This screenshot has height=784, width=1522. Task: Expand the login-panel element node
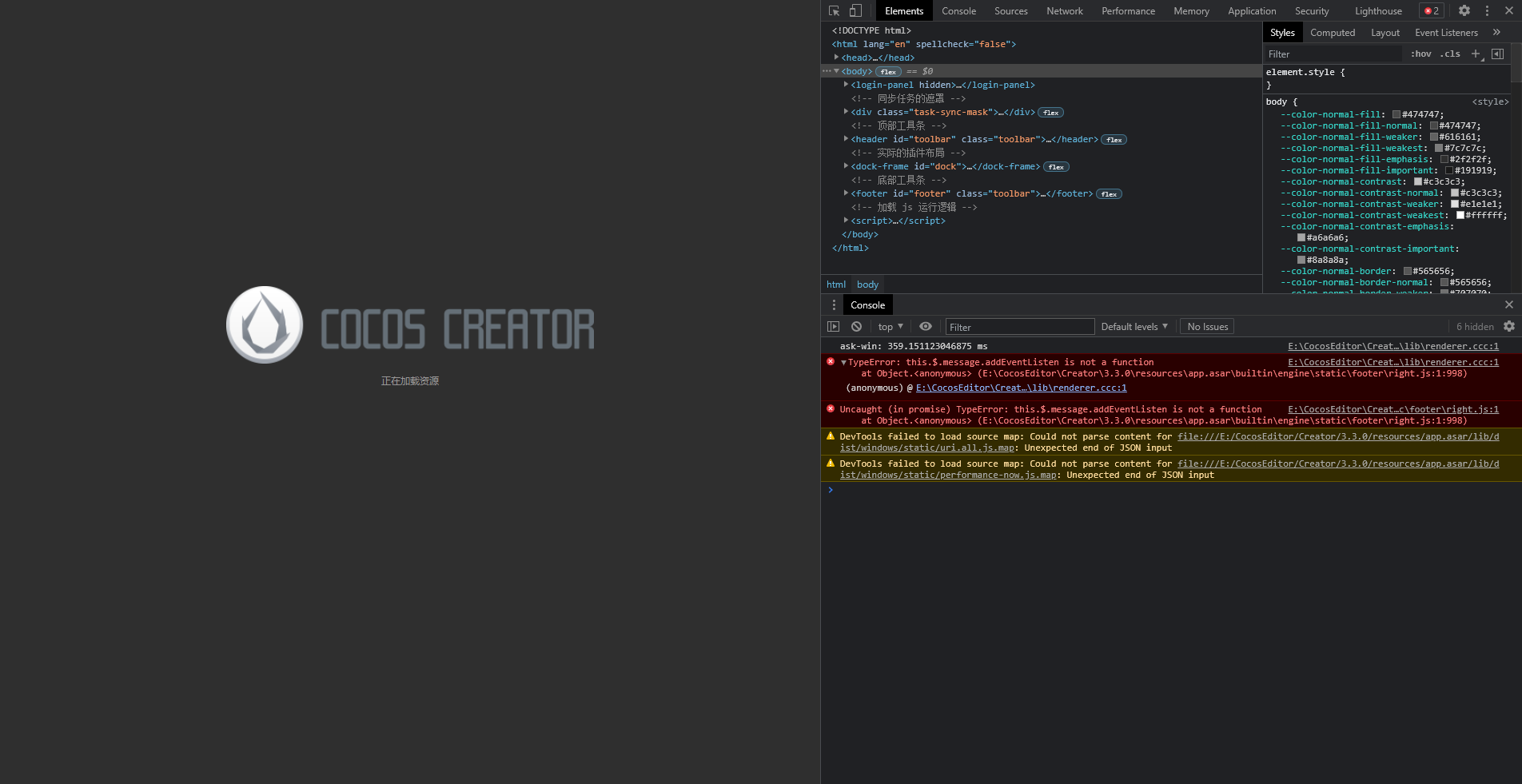pyautogui.click(x=846, y=85)
